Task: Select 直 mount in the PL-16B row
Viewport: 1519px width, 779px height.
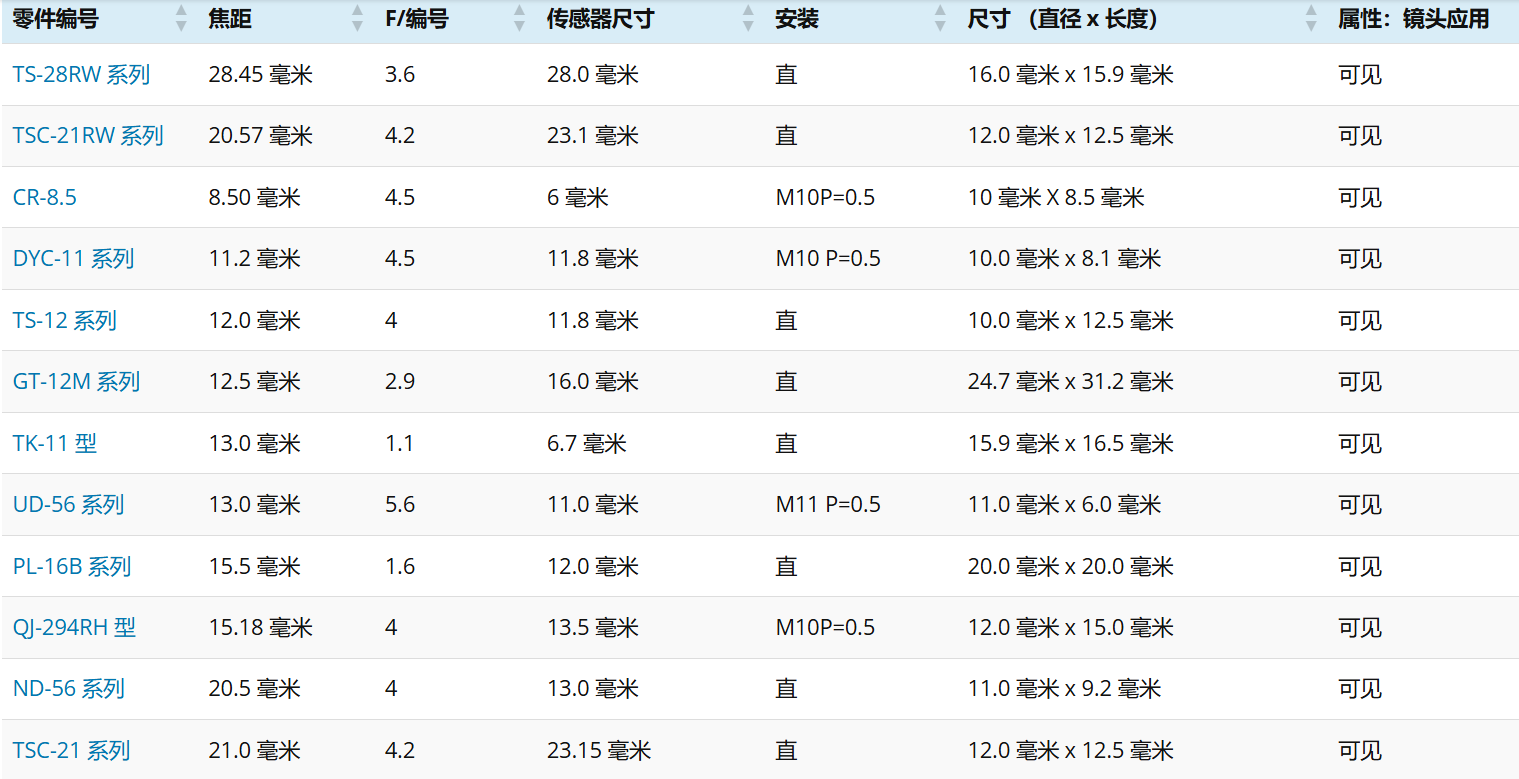Action: tap(786, 566)
